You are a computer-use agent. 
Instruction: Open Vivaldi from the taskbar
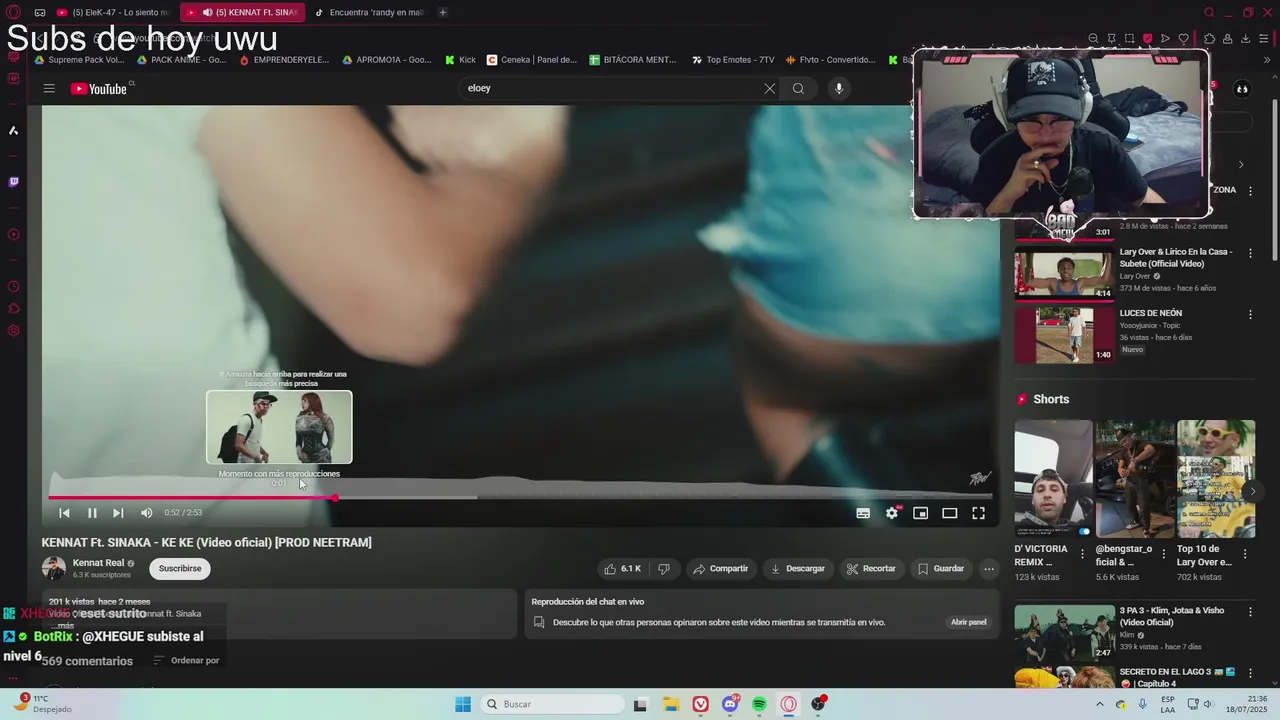tap(701, 704)
